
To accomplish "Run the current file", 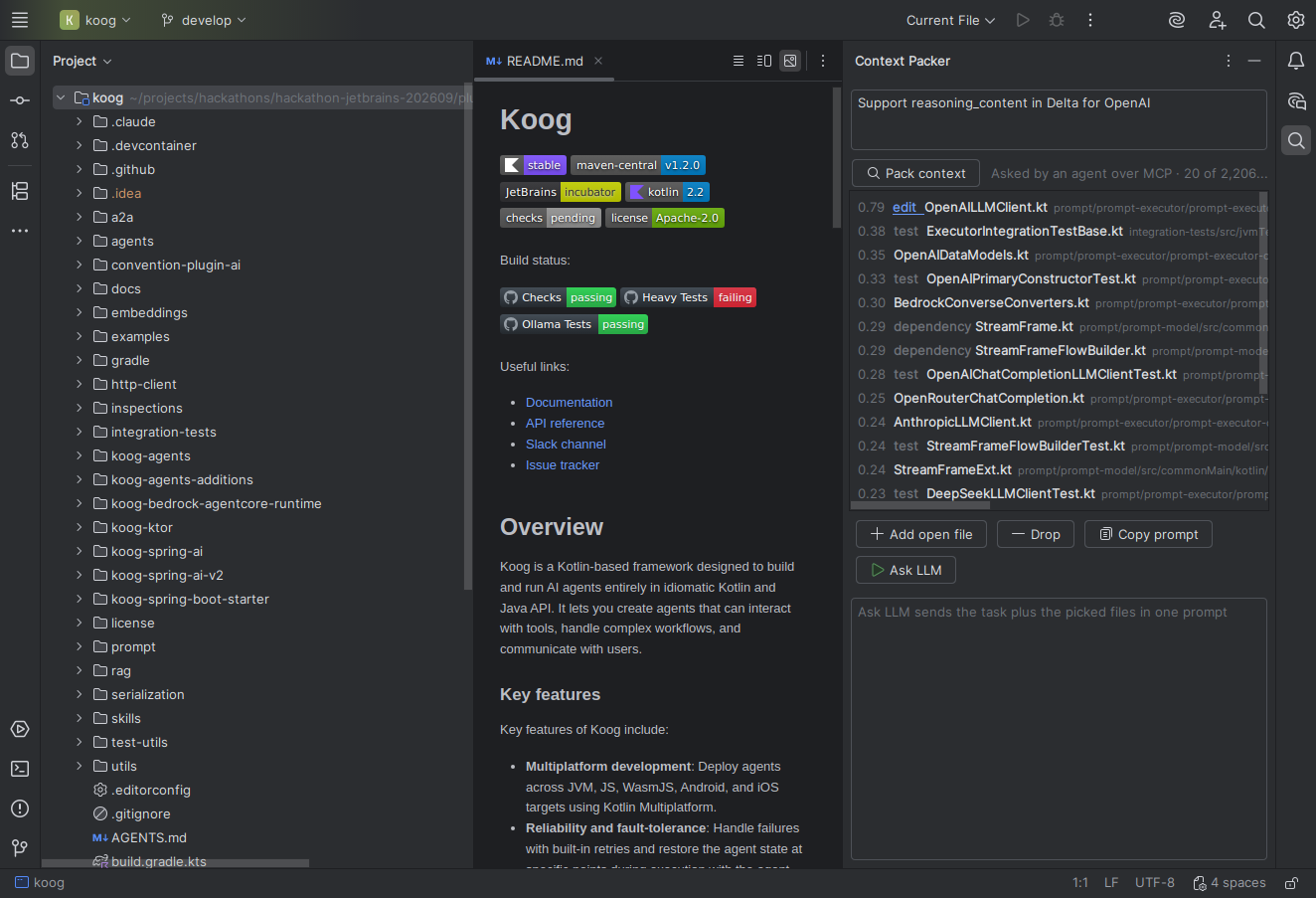I will [1023, 20].
